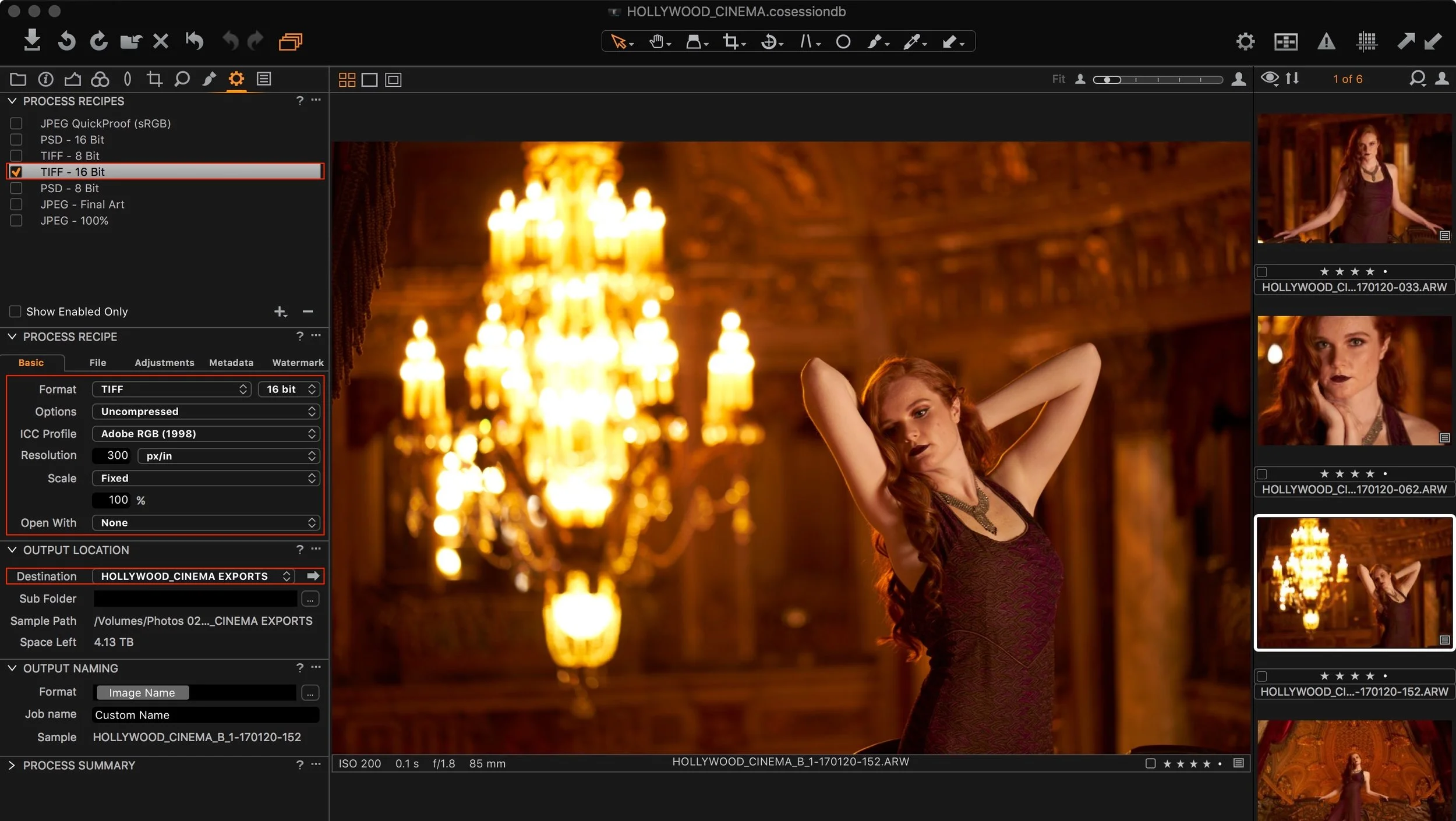
Task: Click the copy adjustments up-arrow icon
Action: 1406,41
